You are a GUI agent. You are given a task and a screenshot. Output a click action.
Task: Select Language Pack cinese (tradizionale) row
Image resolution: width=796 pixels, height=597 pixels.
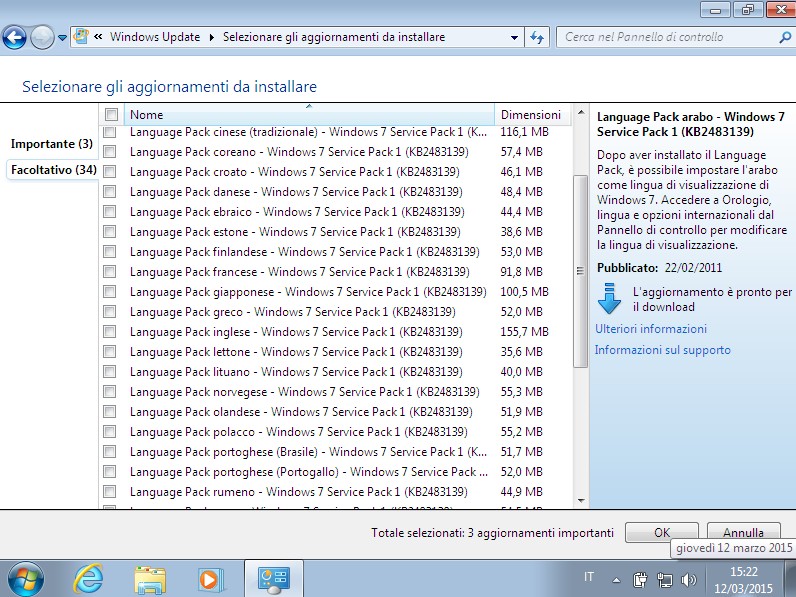309,132
